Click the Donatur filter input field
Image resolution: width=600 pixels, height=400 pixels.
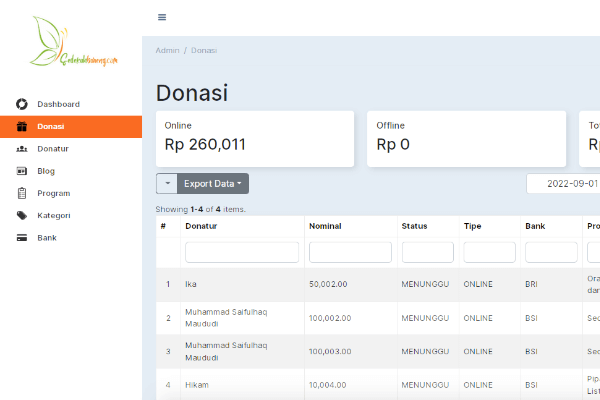click(x=241, y=252)
